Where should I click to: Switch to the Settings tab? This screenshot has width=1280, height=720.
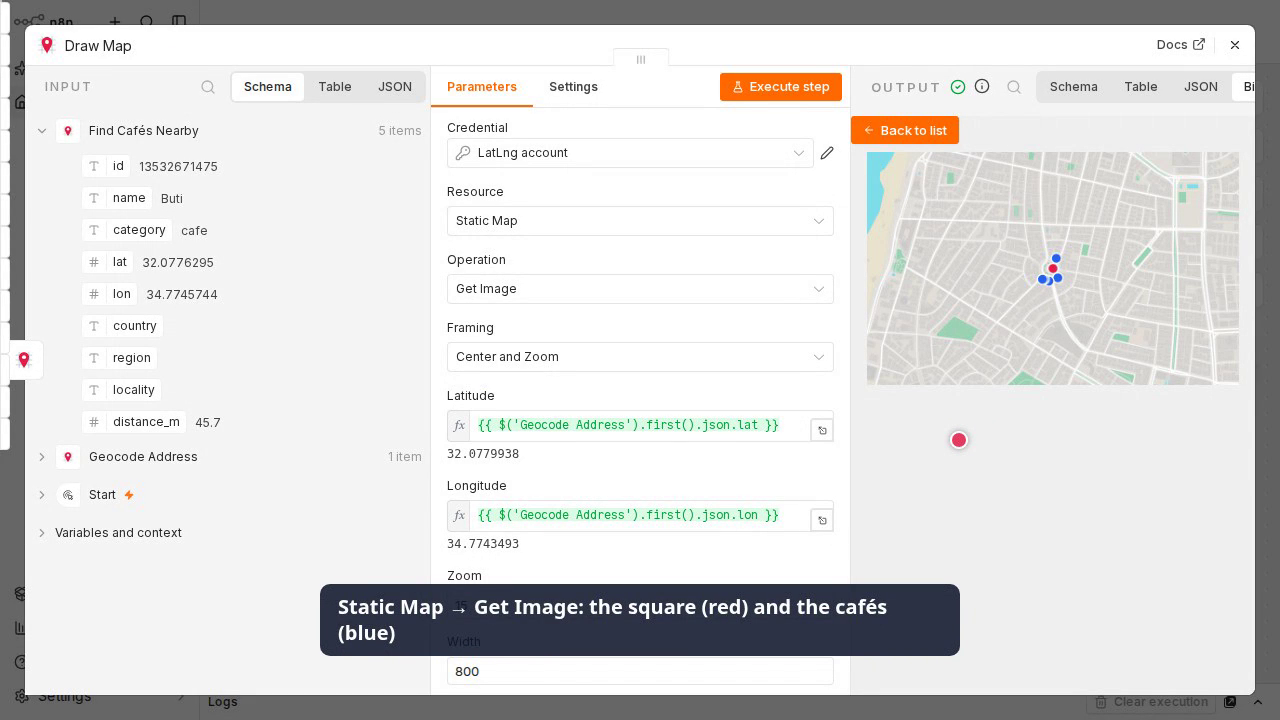(x=573, y=87)
